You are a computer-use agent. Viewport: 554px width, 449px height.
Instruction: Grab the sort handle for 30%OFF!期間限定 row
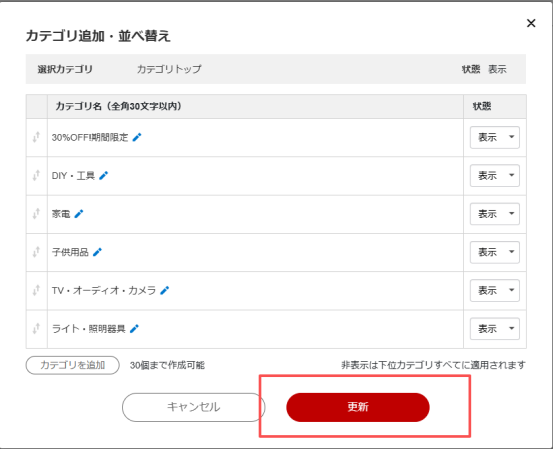(x=36, y=137)
